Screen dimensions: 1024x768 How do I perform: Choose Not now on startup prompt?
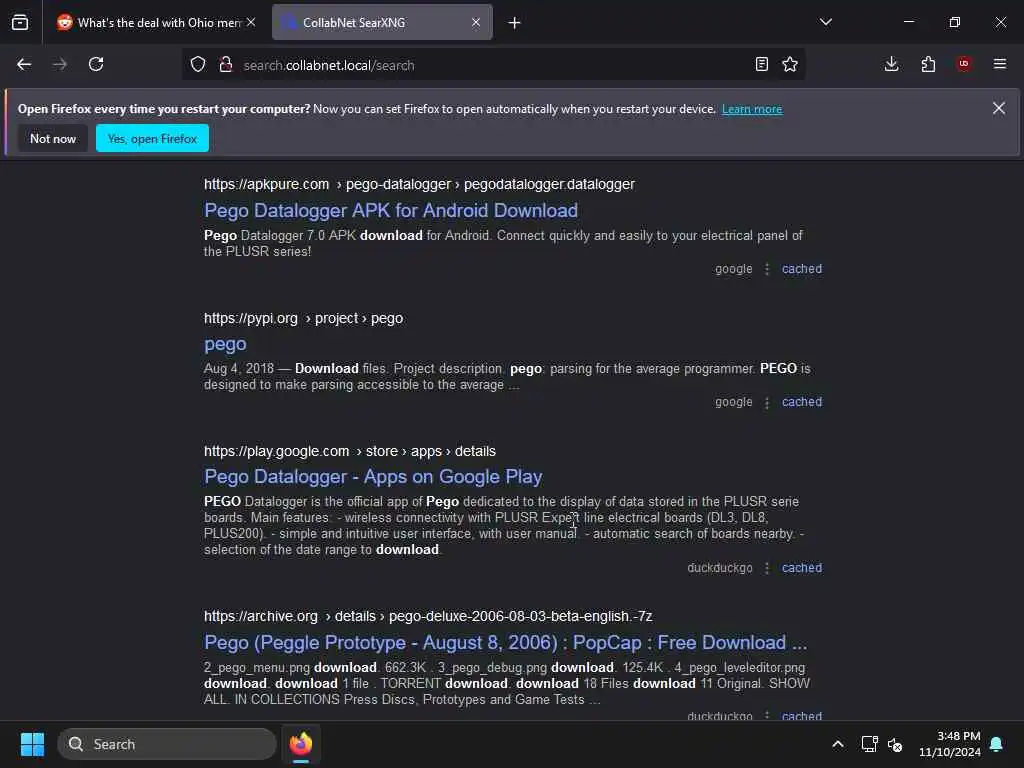click(53, 138)
